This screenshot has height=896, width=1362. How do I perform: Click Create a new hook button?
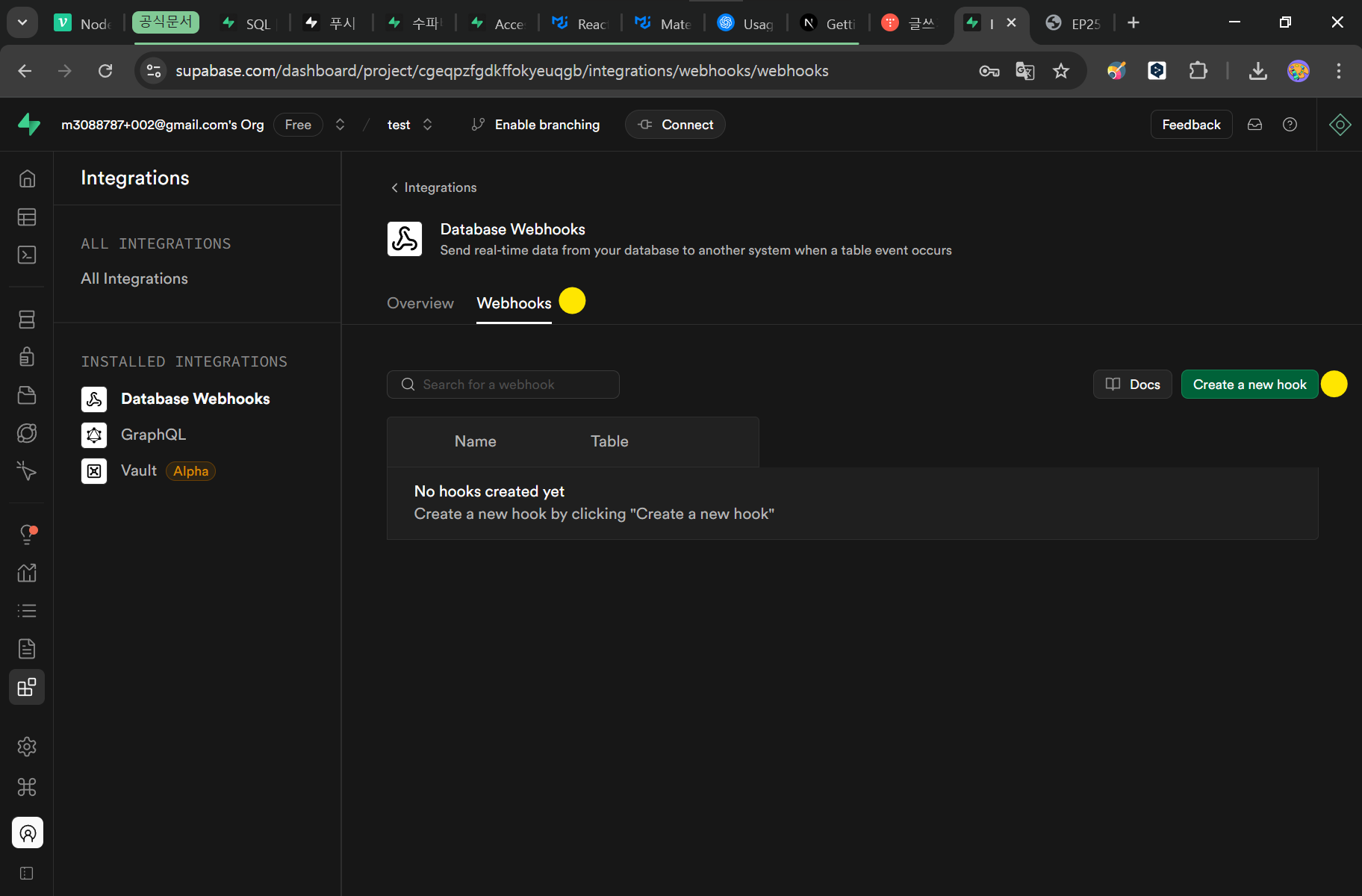(x=1249, y=385)
